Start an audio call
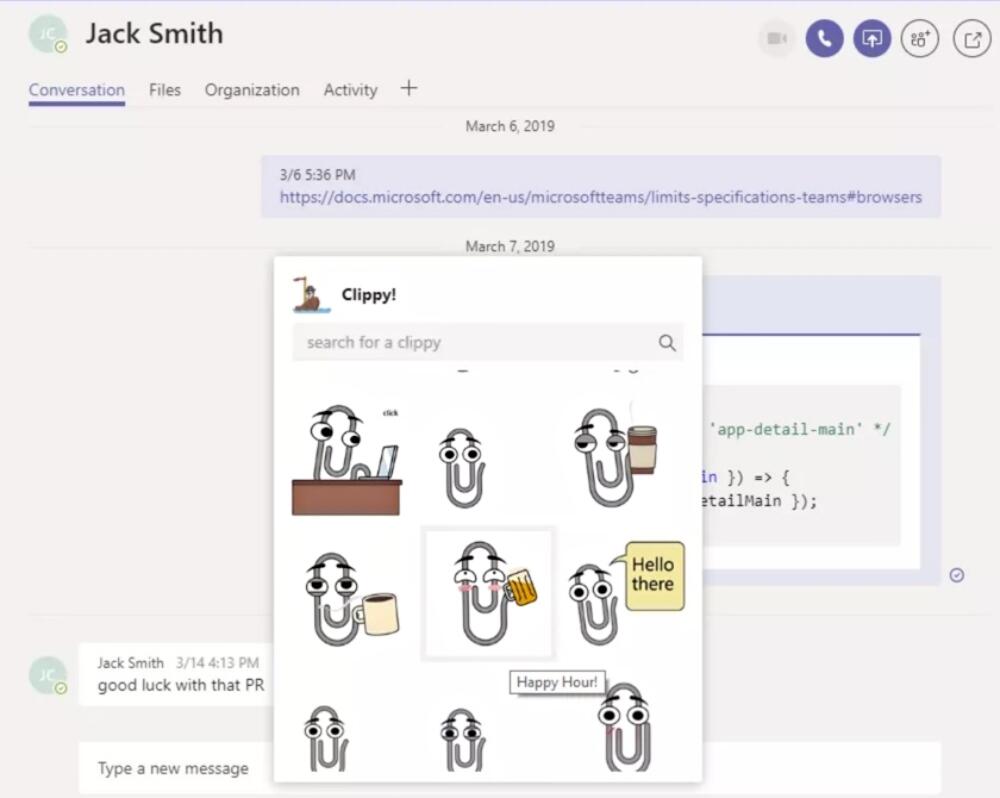This screenshot has height=798, width=1000. 824,39
